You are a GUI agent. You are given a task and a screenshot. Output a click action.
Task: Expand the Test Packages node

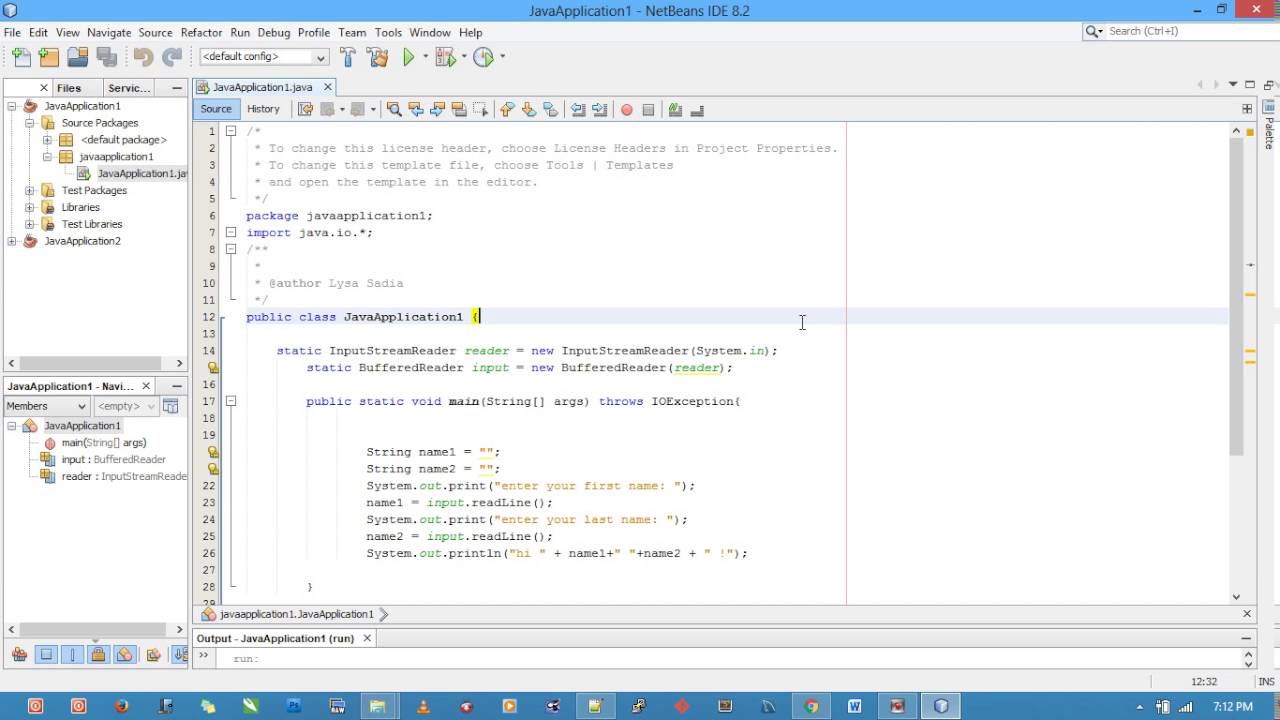point(29,190)
